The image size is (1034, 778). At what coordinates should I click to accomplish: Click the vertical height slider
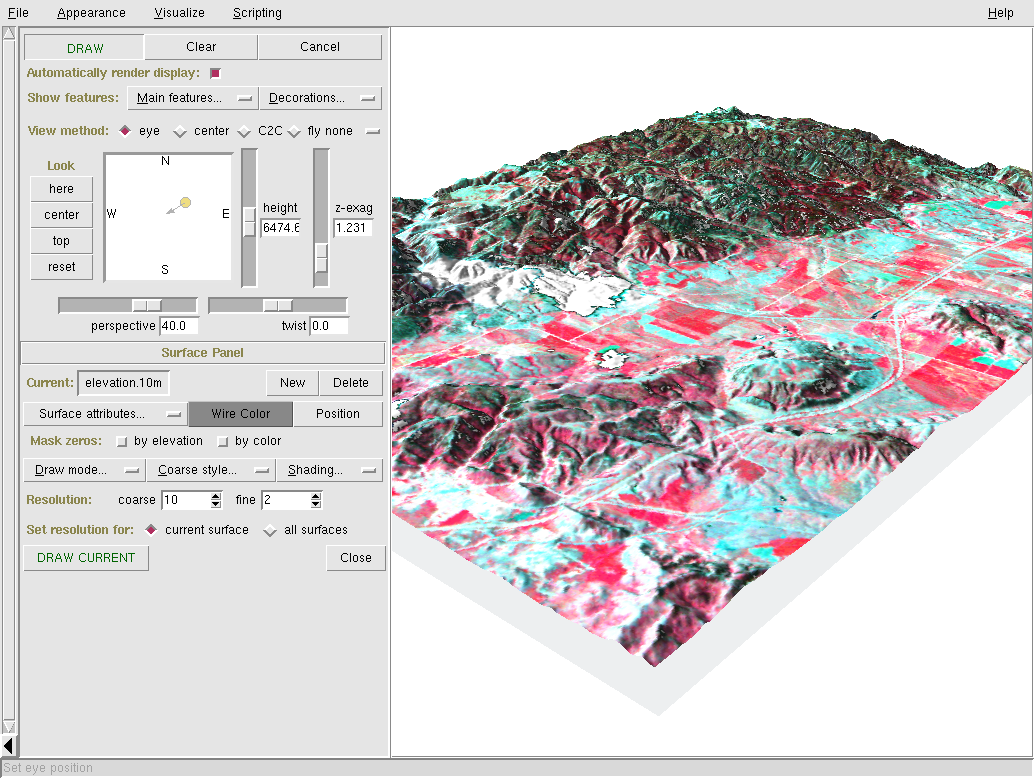coord(249,221)
